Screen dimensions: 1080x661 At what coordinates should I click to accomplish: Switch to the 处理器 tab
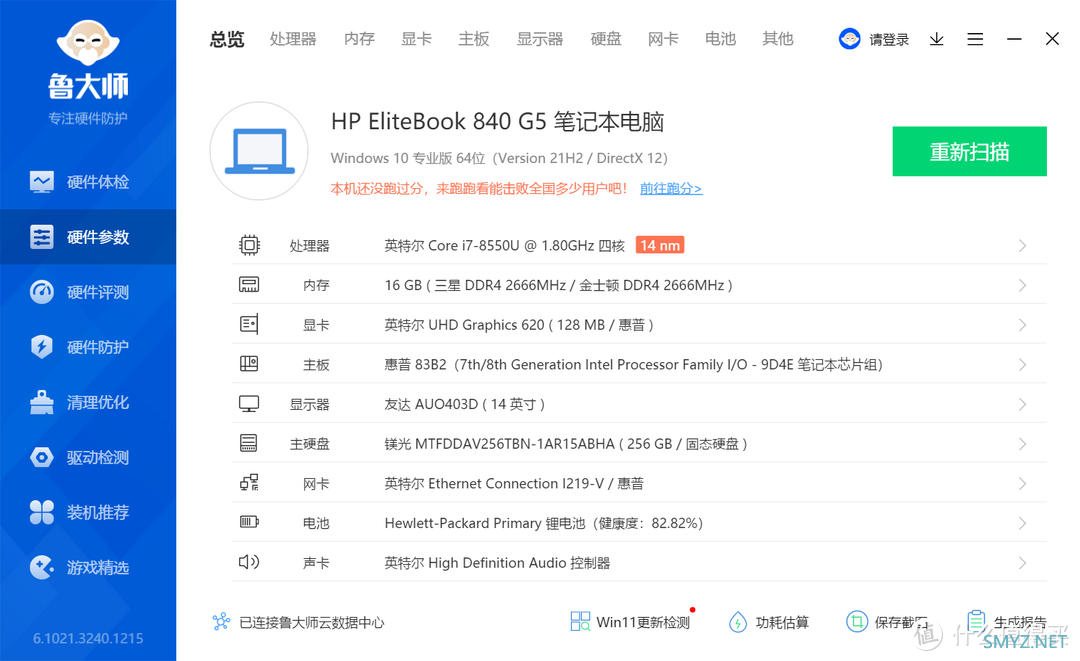click(x=293, y=39)
